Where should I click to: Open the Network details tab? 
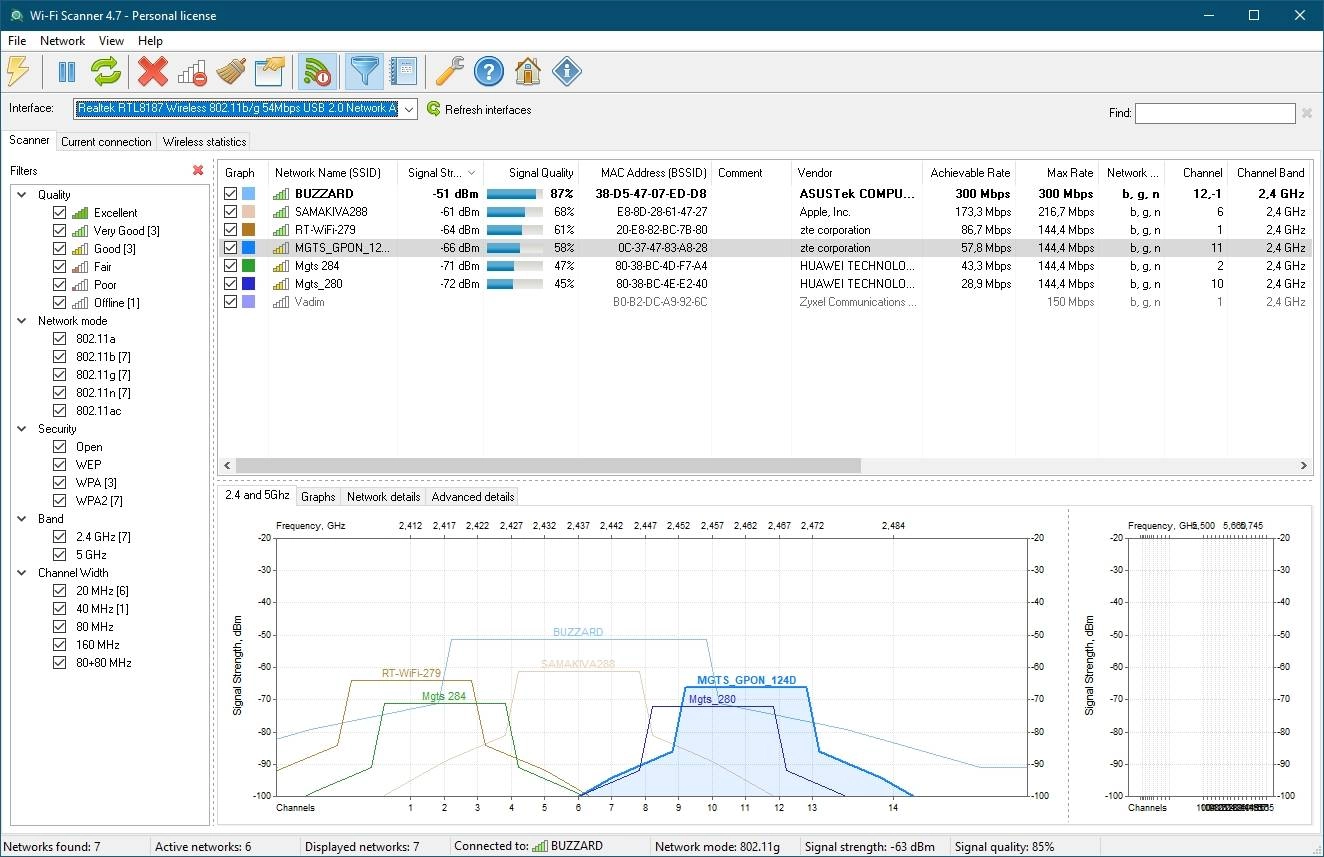[383, 497]
